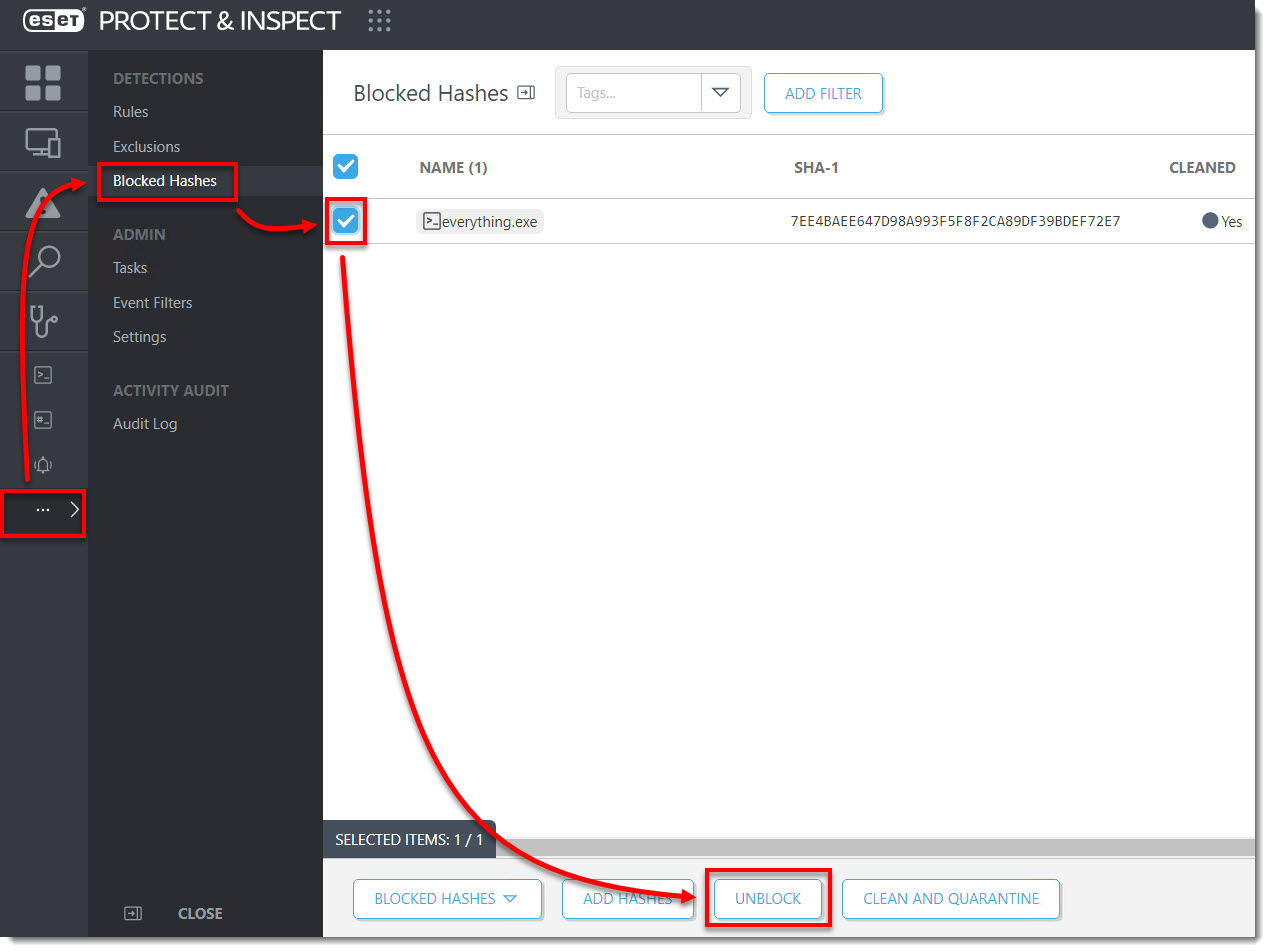Screen dimensions: 1270x952
Task: Expand the More ellipsis menu in sidebar
Action: point(43,510)
